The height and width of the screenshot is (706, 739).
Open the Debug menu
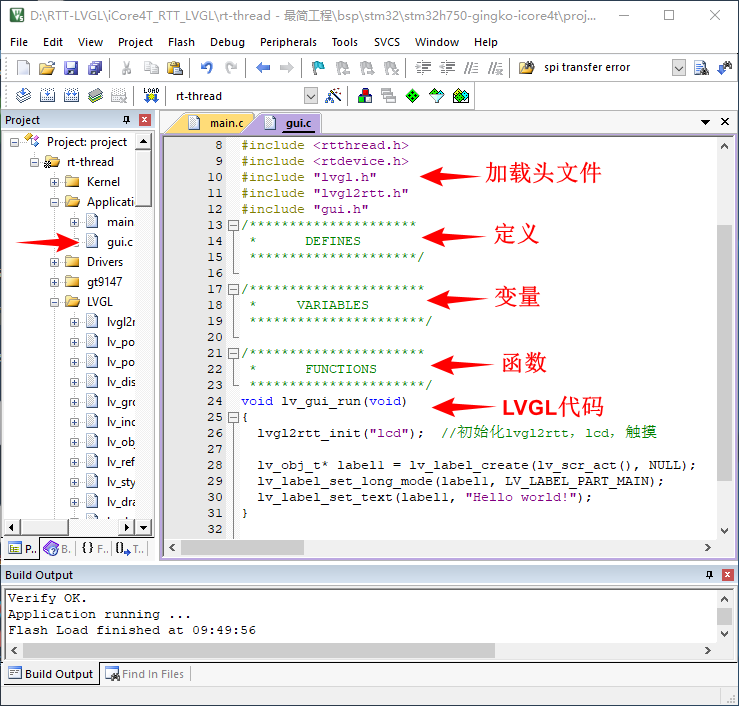point(227,42)
